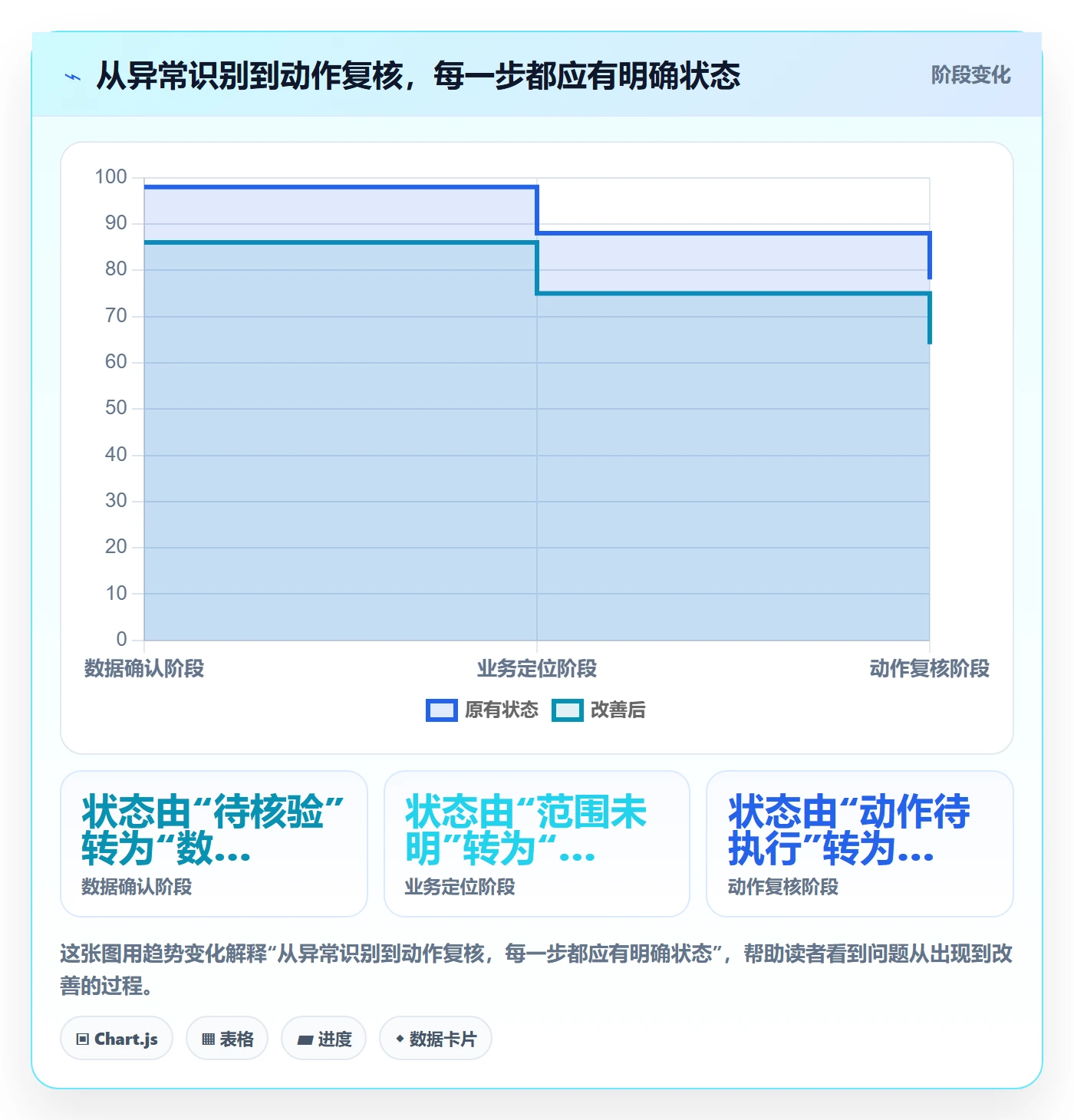1074x1120 pixels.
Task: Open the 状态由"范围未明" card
Action: click(537, 844)
